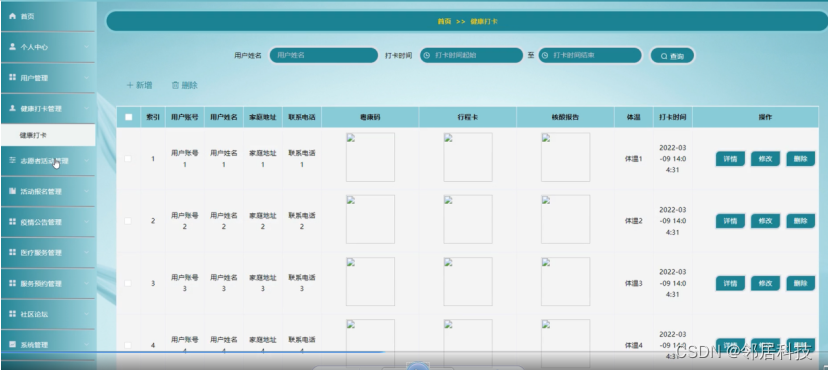Expand the 疫情公告管理 chevron
828x370 pixels.
click(x=86, y=222)
